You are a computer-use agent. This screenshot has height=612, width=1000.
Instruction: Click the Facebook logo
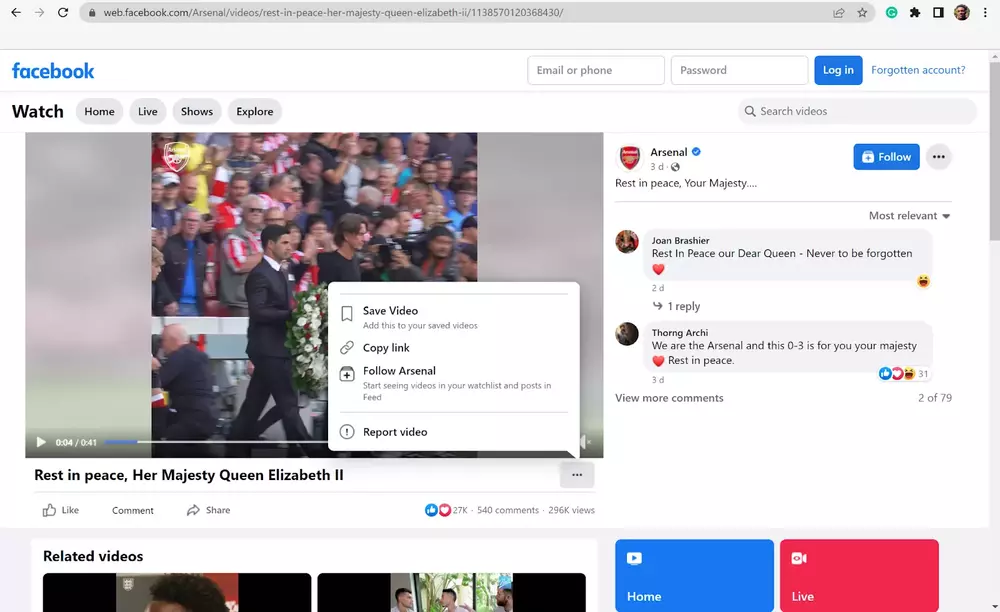[53, 71]
